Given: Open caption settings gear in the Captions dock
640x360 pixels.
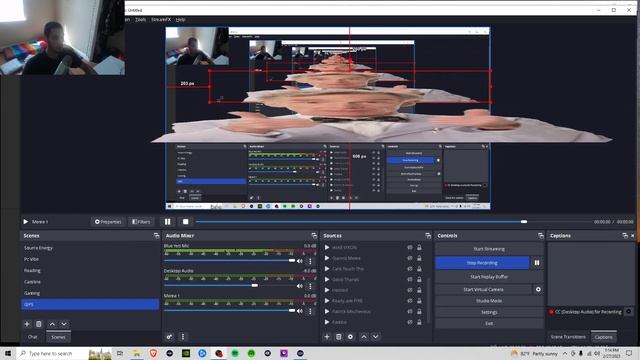Looking at the screenshot, I should click(x=629, y=311).
